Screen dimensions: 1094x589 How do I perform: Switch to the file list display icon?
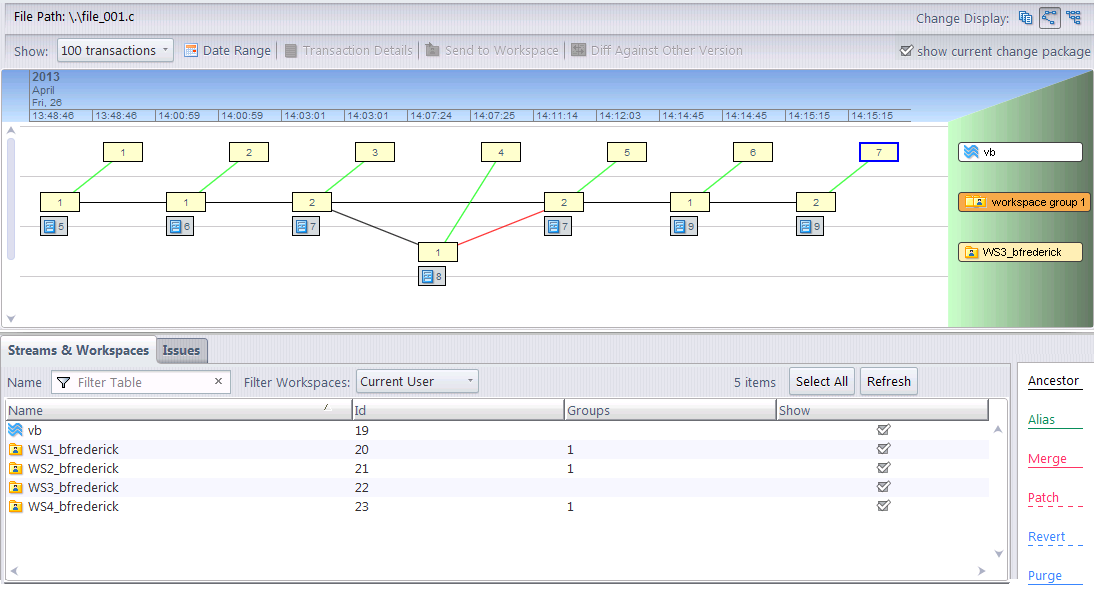[x=1025, y=17]
